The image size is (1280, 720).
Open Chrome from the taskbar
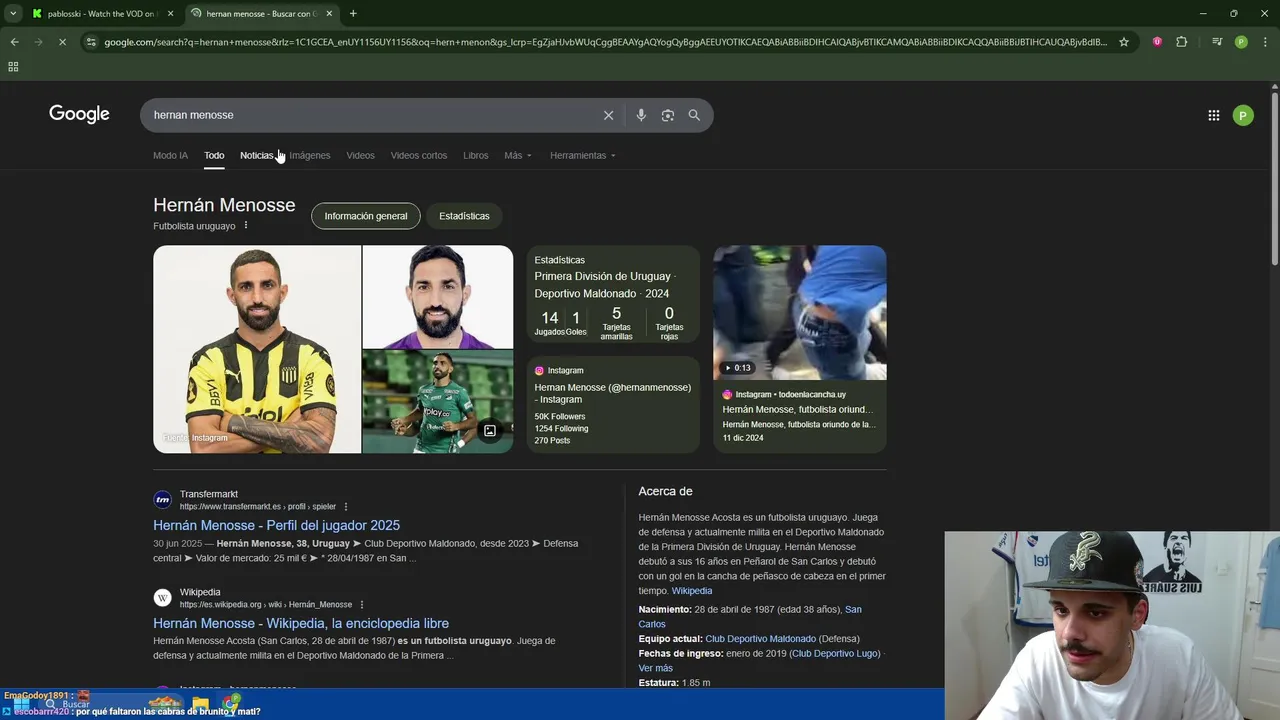pos(231,704)
